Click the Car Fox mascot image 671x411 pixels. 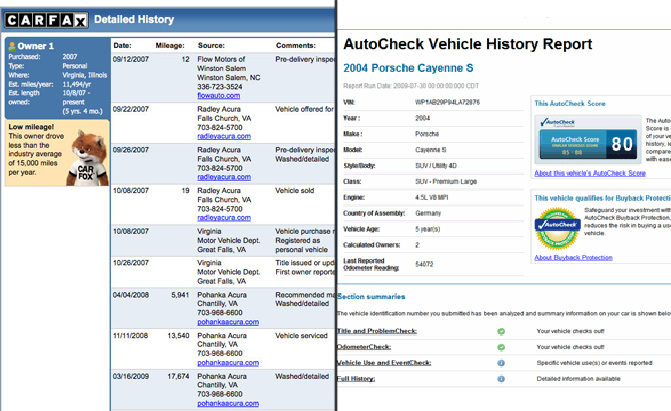click(87, 158)
